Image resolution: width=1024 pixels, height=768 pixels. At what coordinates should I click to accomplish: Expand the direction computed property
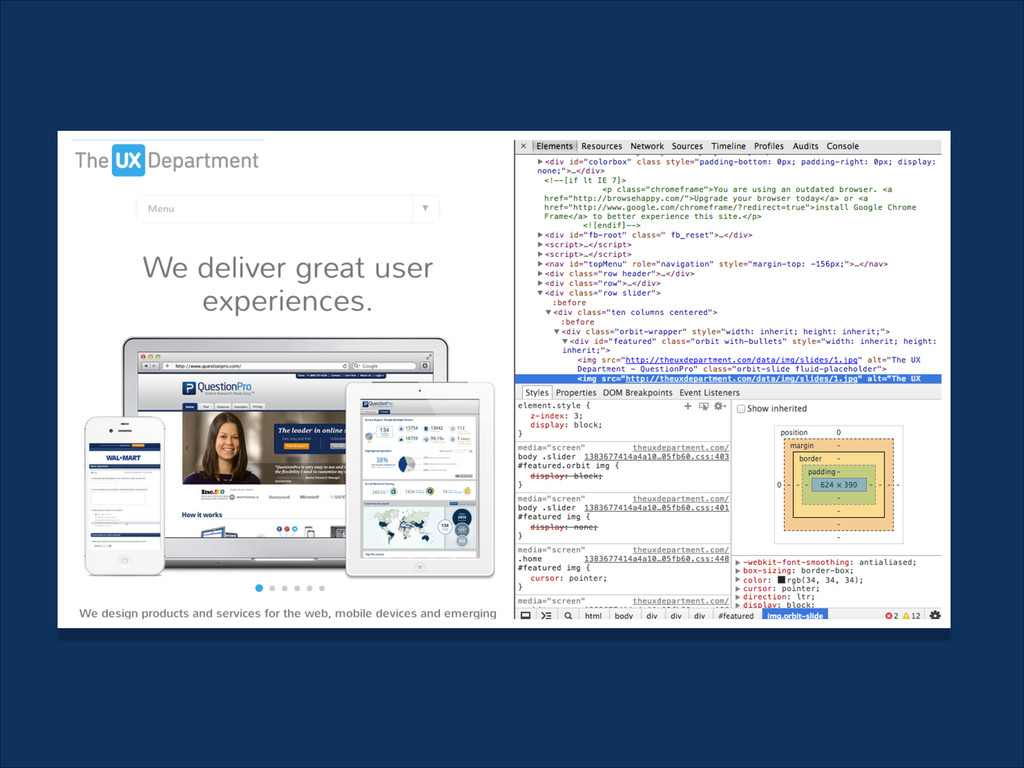point(738,597)
